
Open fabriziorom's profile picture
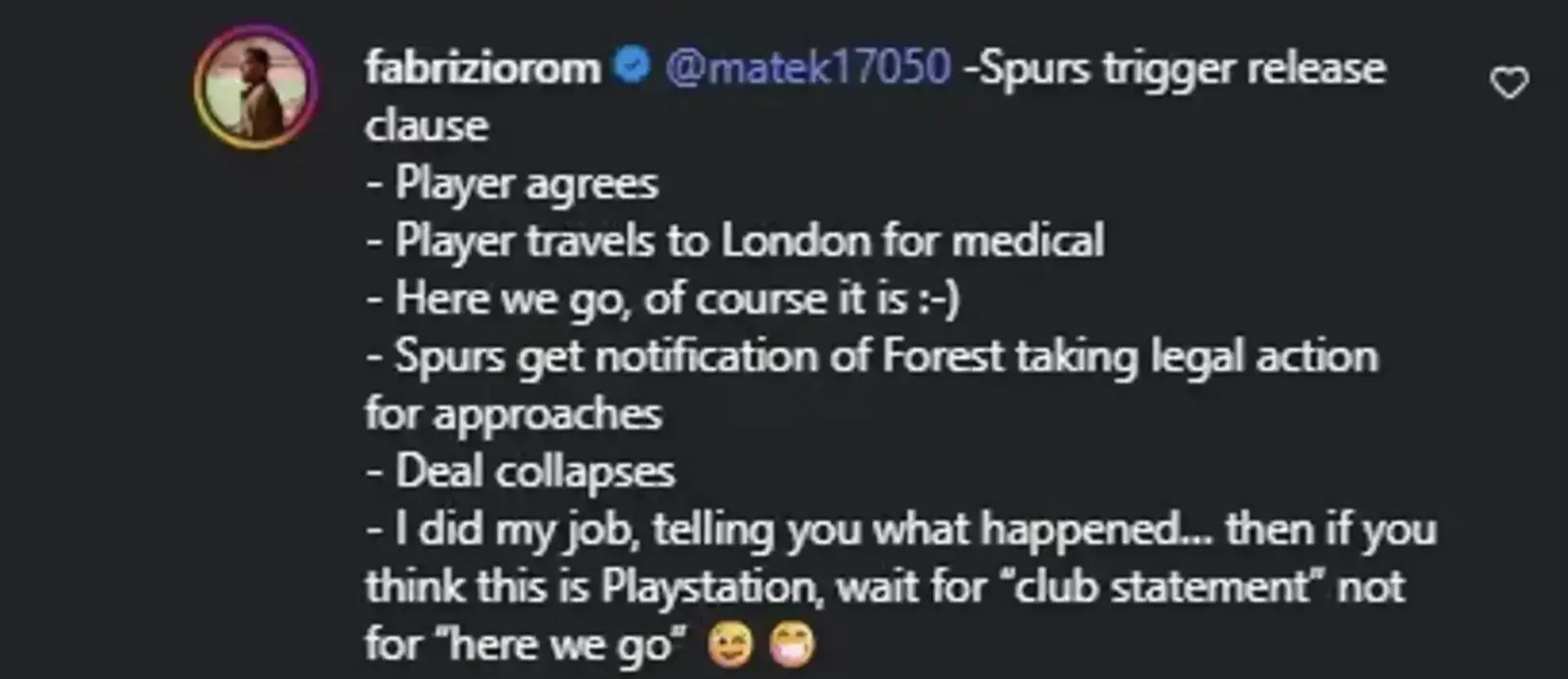(x=256, y=86)
